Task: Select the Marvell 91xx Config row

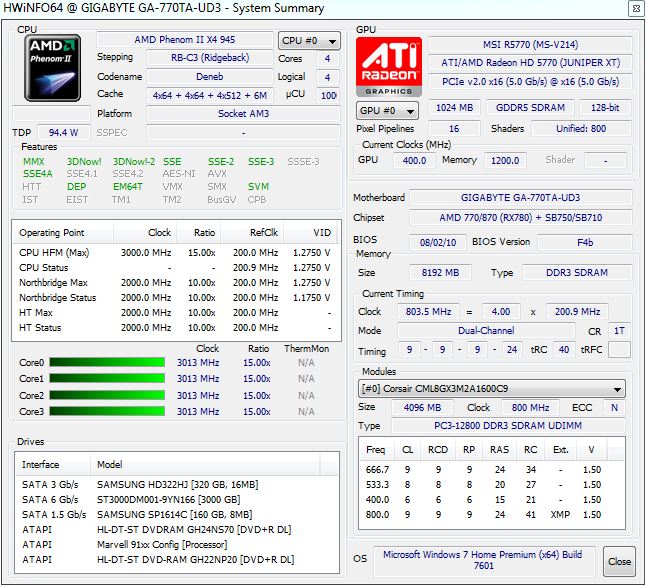Action: pyautogui.click(x=177, y=544)
